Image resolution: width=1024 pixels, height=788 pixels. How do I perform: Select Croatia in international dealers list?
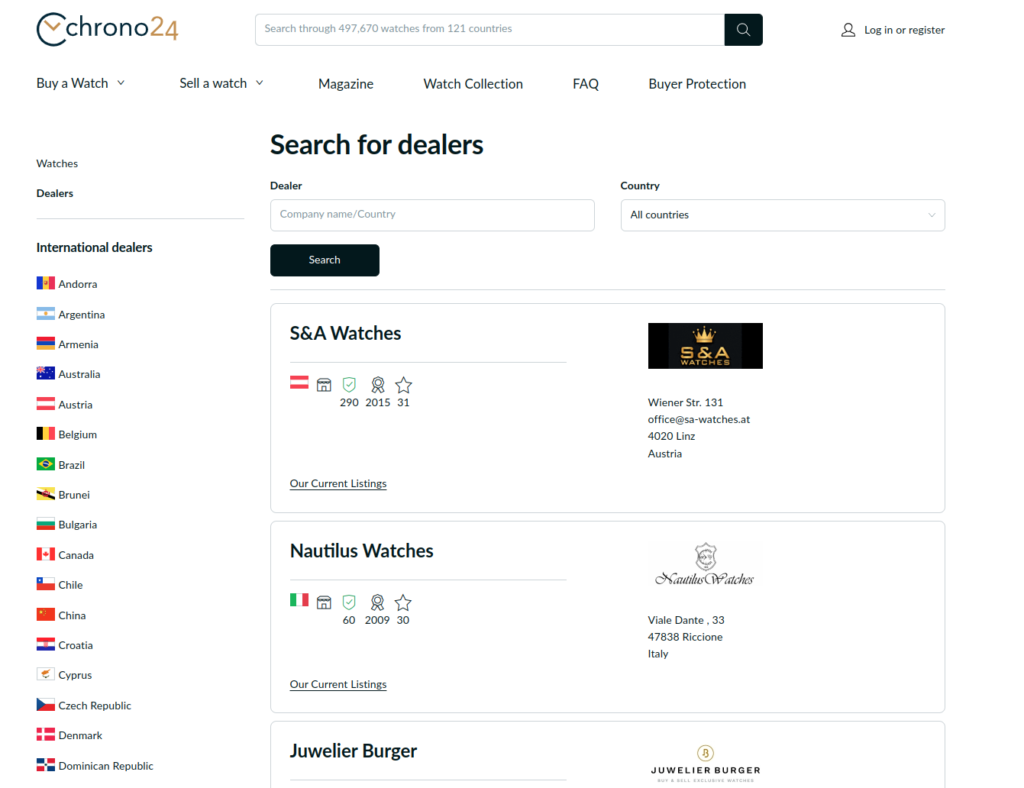point(76,645)
